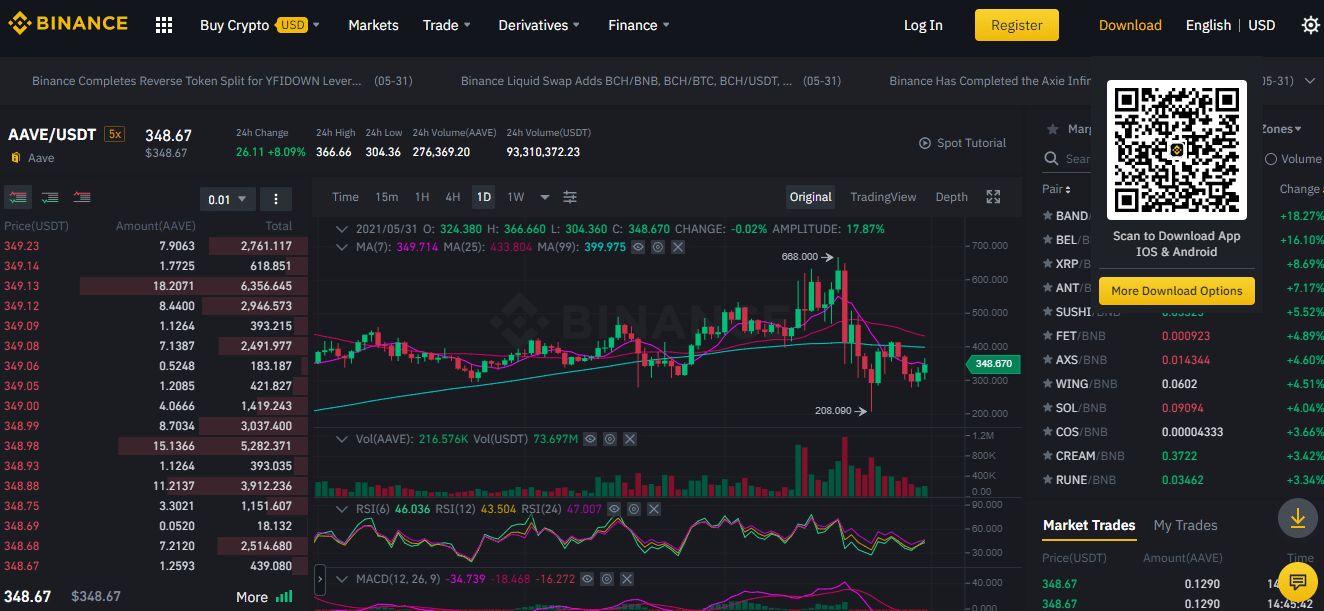This screenshot has width=1324, height=611.
Task: Show both bids and asks order book view
Action: pos(18,198)
